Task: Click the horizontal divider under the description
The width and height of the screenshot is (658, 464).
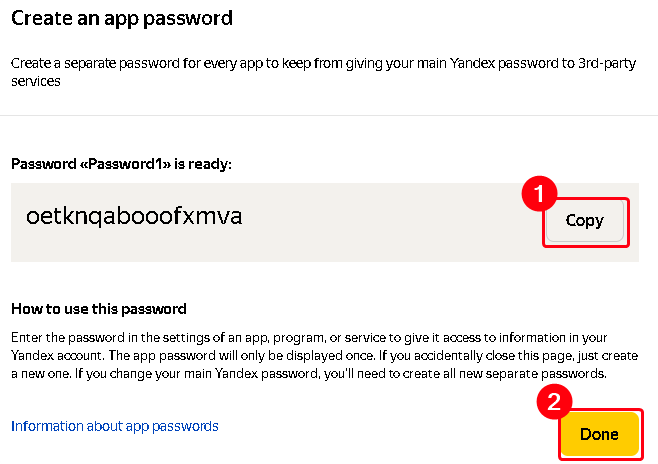Action: tap(329, 115)
